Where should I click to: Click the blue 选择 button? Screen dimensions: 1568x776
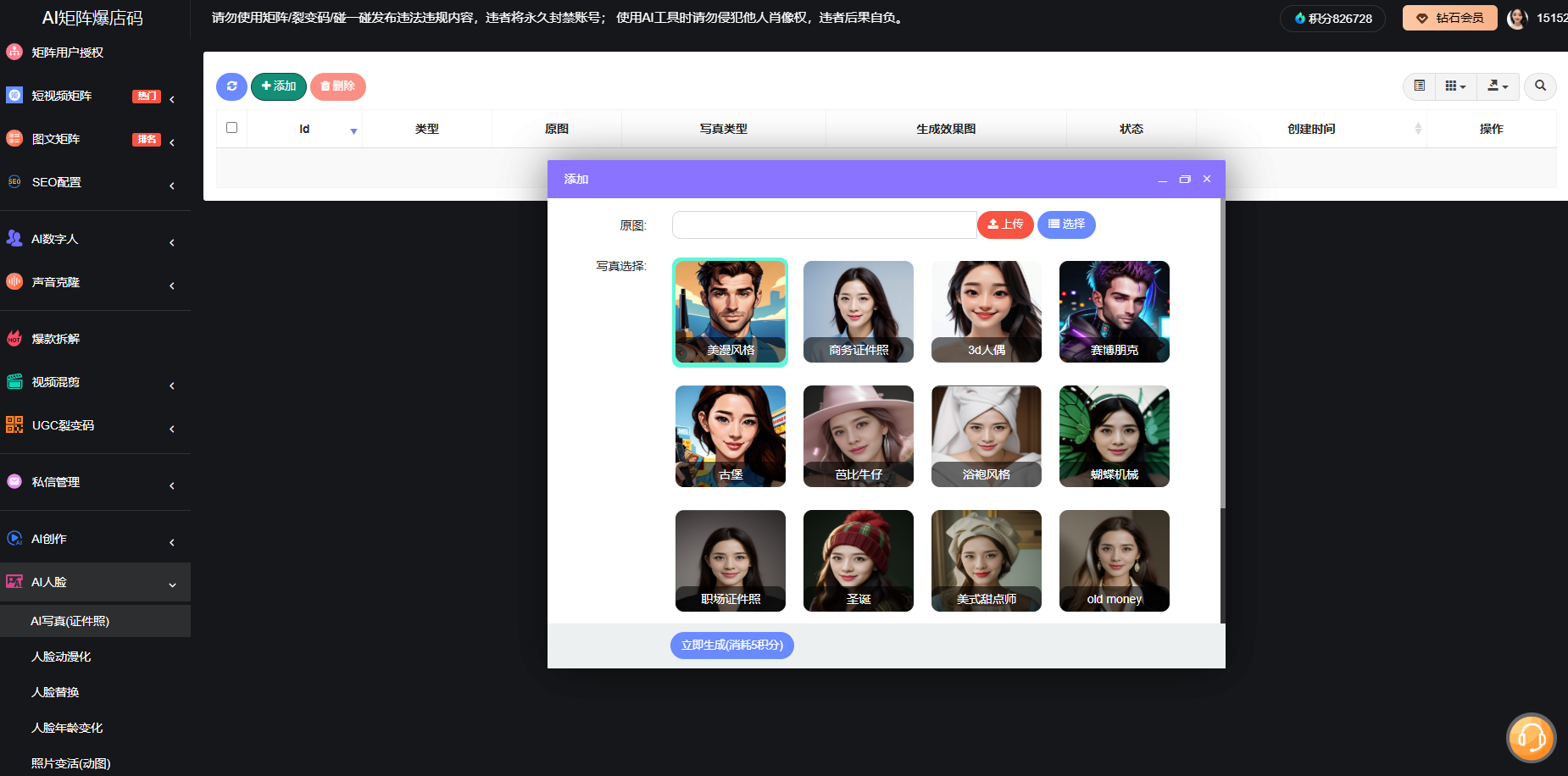[x=1066, y=224]
